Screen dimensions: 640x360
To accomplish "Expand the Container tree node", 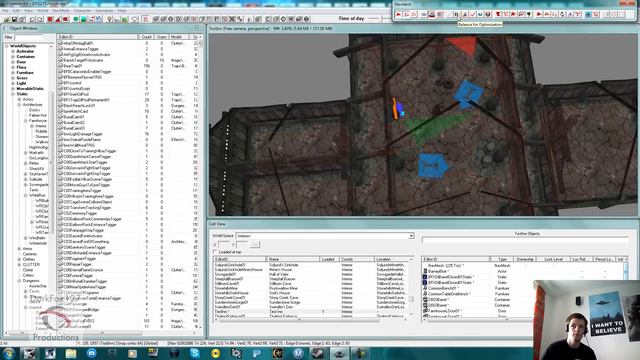I will [13, 57].
